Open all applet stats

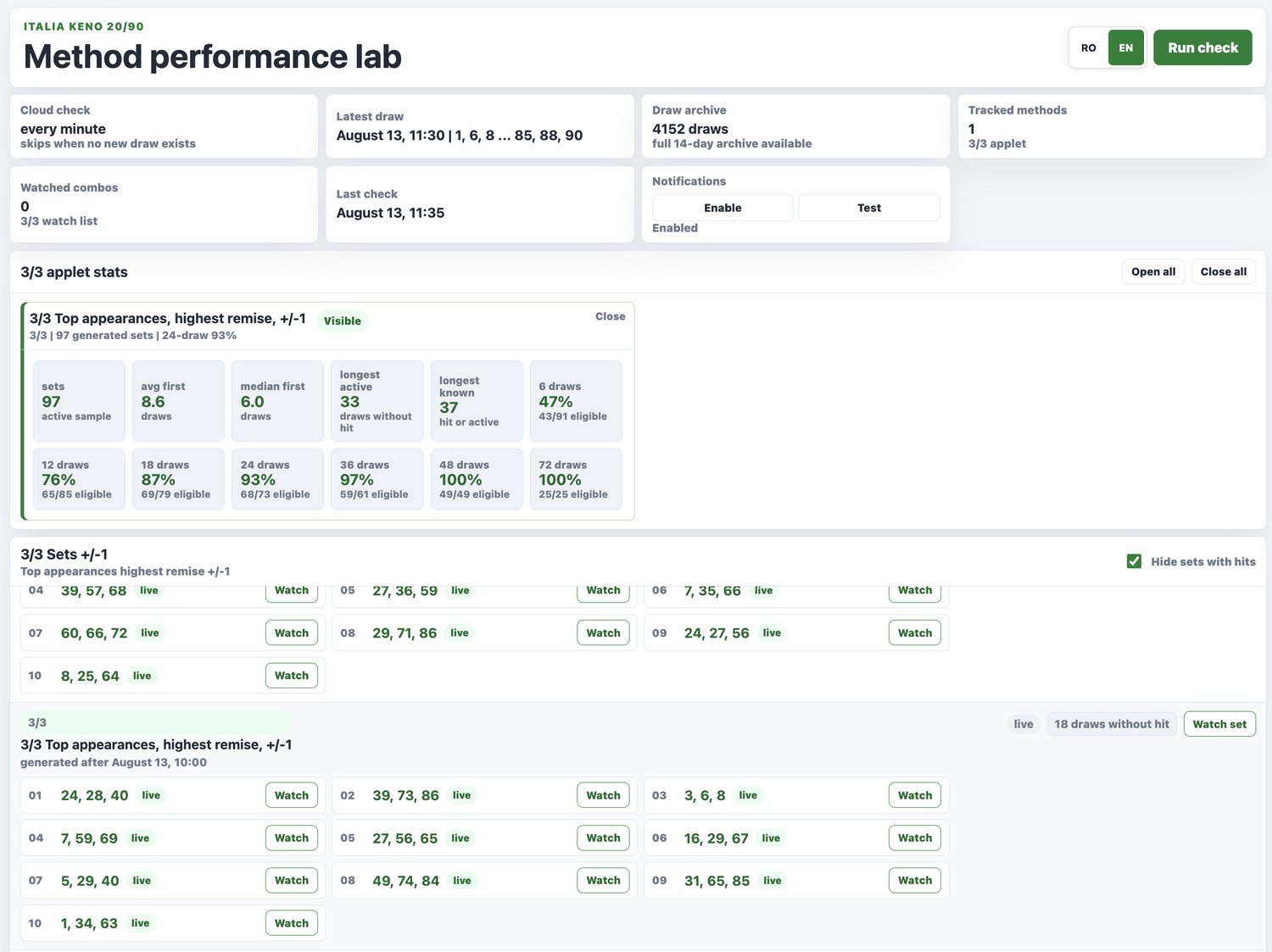pyautogui.click(x=1153, y=271)
